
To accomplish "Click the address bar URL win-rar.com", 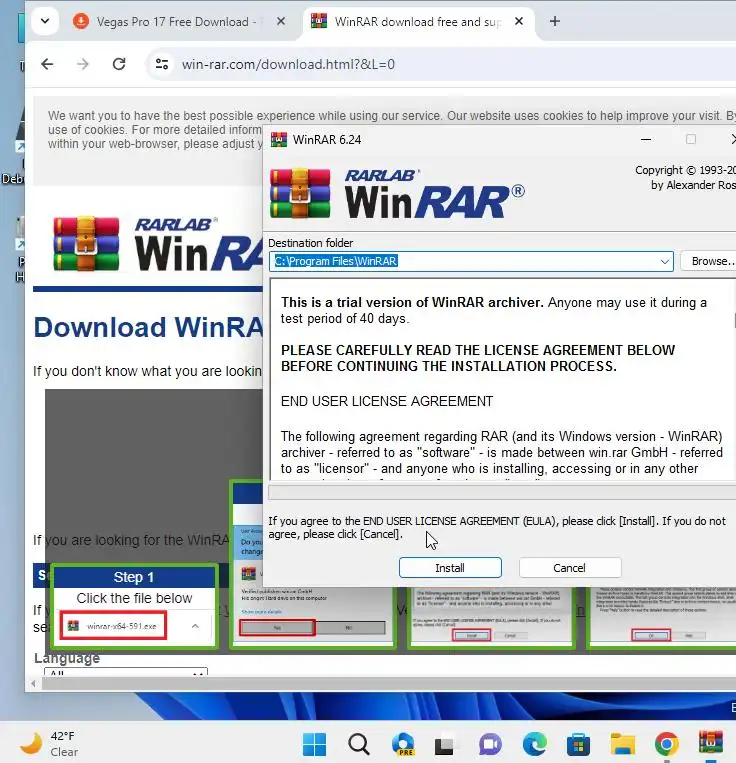I will [x=288, y=64].
